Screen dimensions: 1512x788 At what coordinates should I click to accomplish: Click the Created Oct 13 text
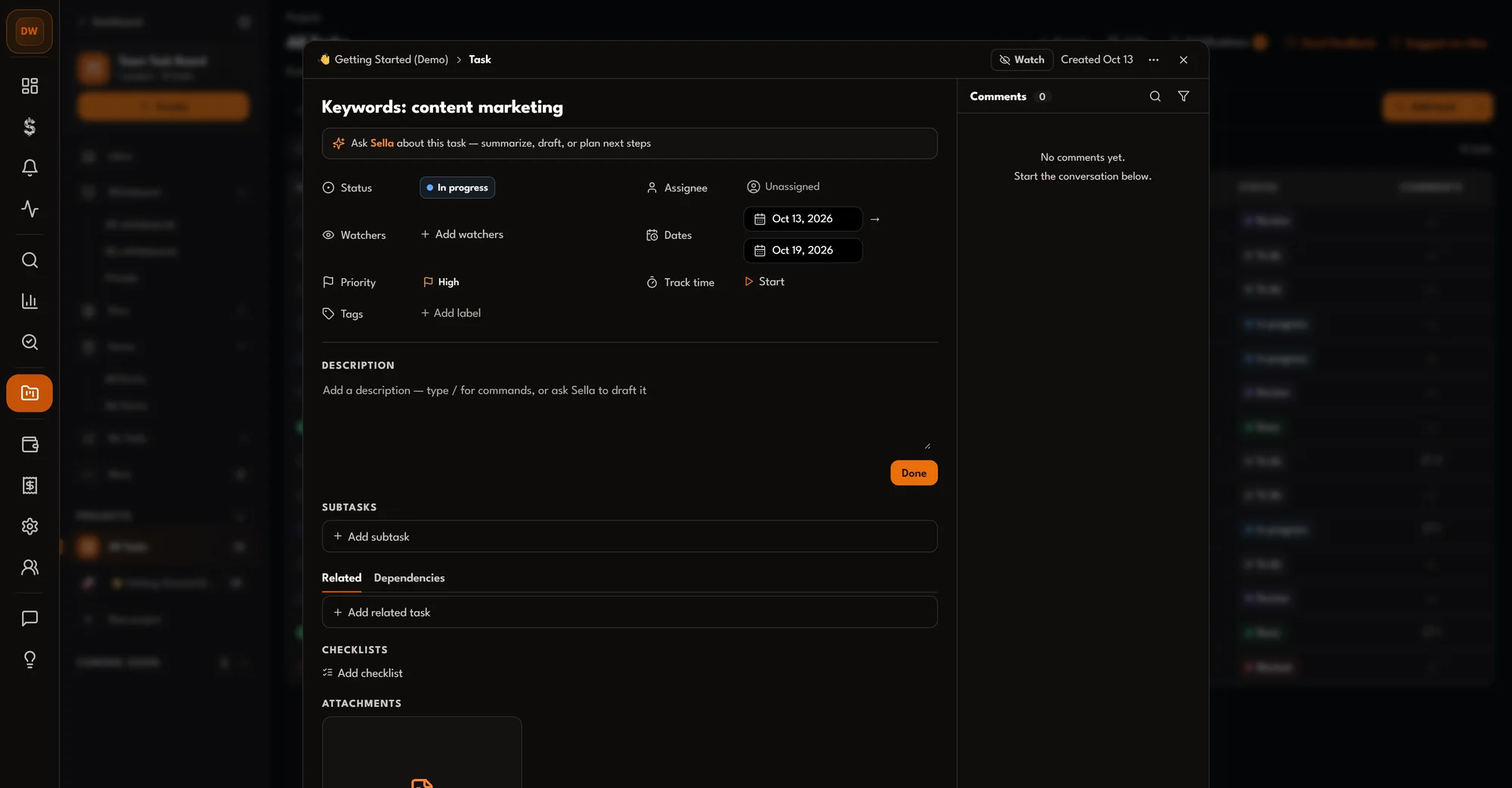point(1097,60)
